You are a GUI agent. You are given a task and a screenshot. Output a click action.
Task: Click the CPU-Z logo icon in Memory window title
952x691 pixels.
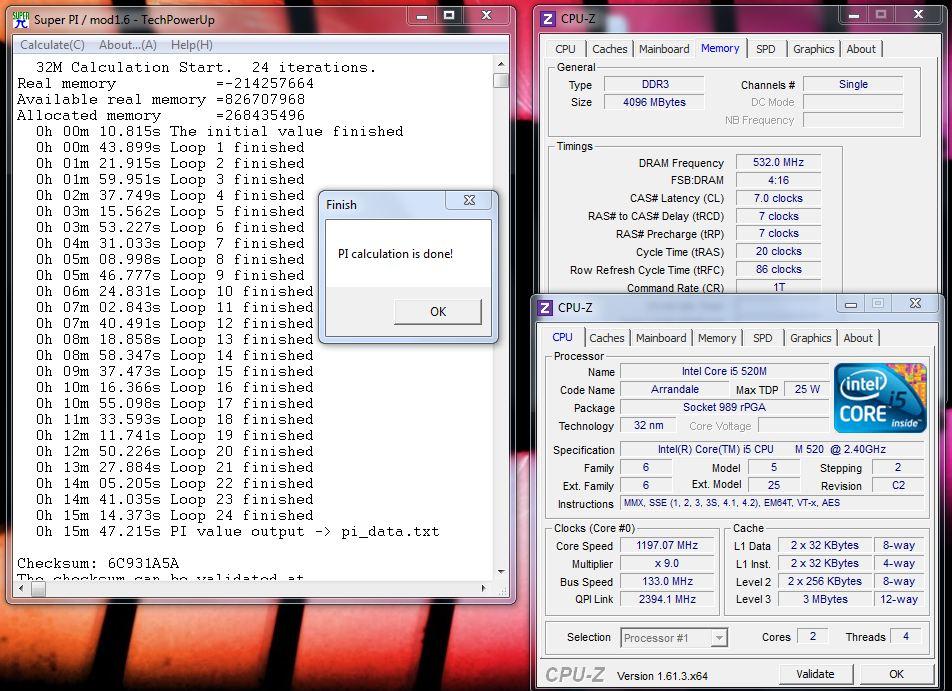pos(547,19)
